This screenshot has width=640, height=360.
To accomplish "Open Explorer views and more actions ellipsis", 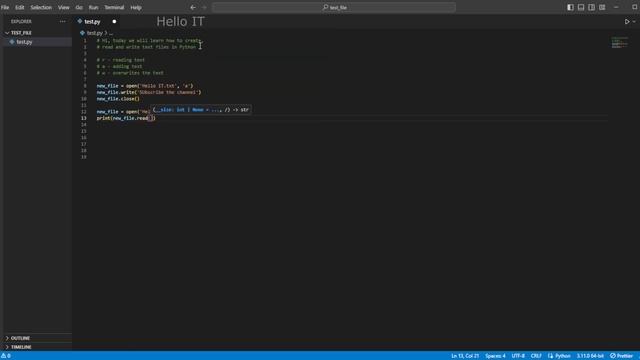I will [x=62, y=21].
